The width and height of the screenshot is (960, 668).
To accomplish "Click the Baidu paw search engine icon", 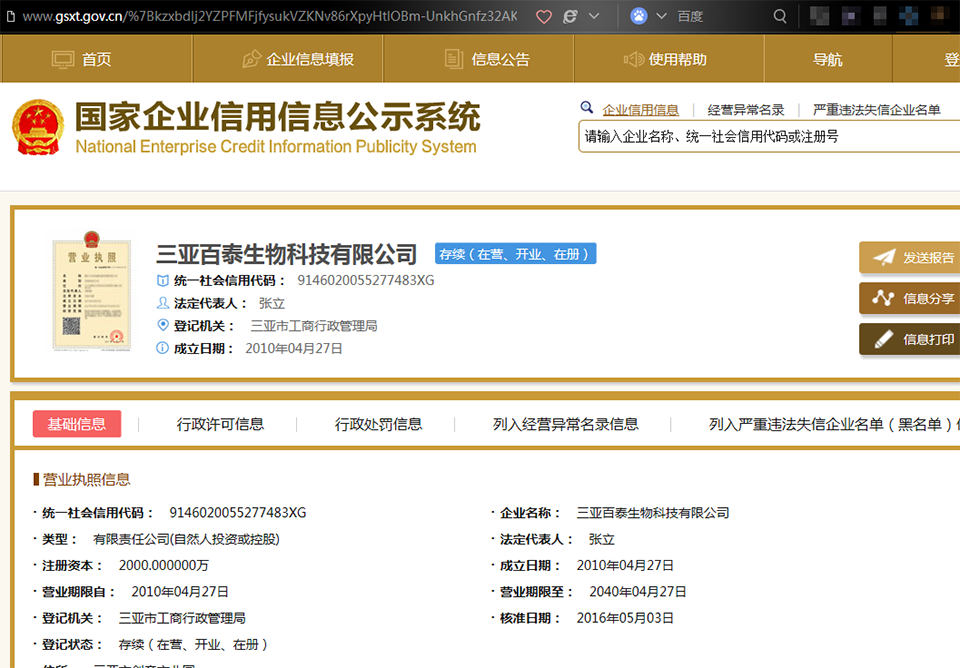I will (639, 16).
